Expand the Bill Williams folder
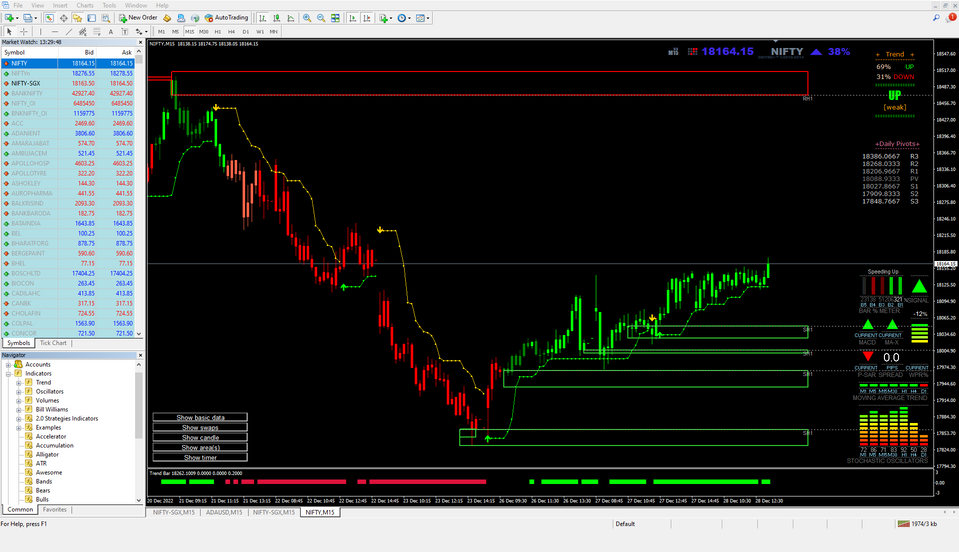The width and height of the screenshot is (959, 552). [x=18, y=410]
